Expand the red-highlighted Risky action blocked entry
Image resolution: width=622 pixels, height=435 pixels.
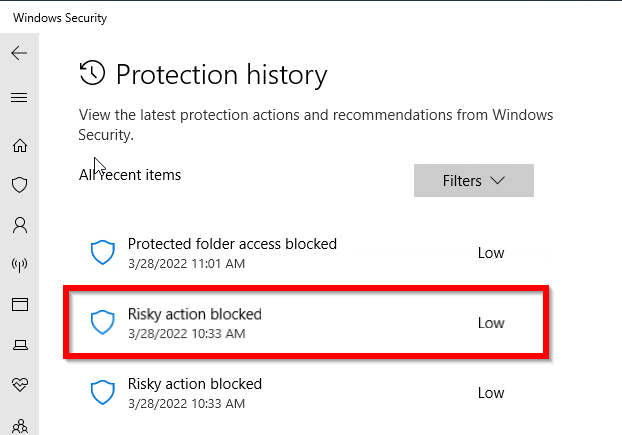point(306,322)
